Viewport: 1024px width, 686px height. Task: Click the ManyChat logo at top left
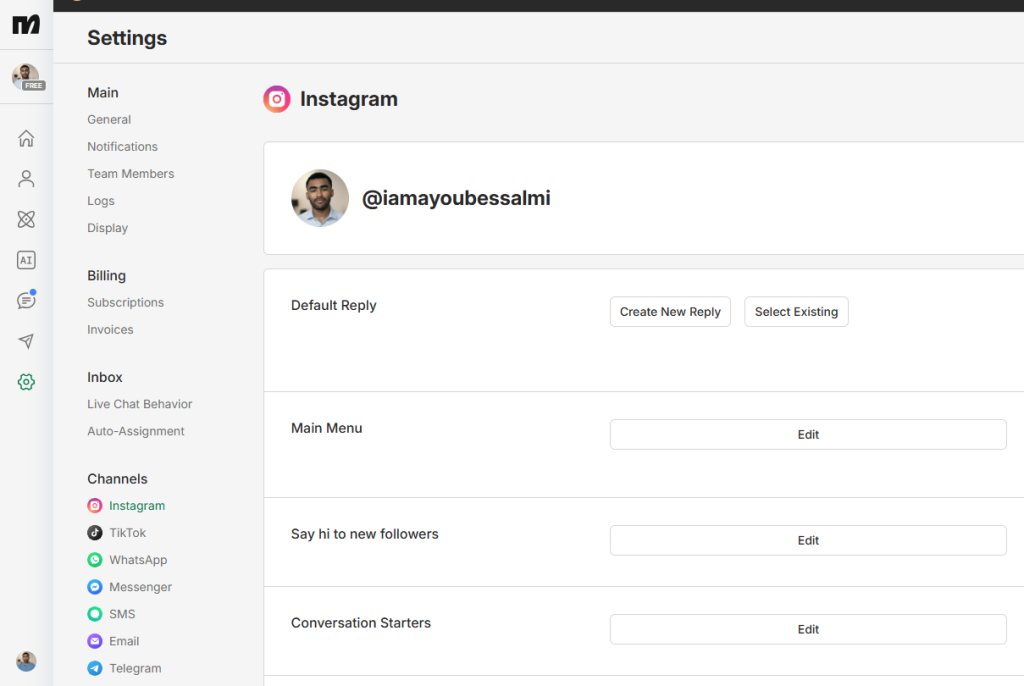click(26, 27)
